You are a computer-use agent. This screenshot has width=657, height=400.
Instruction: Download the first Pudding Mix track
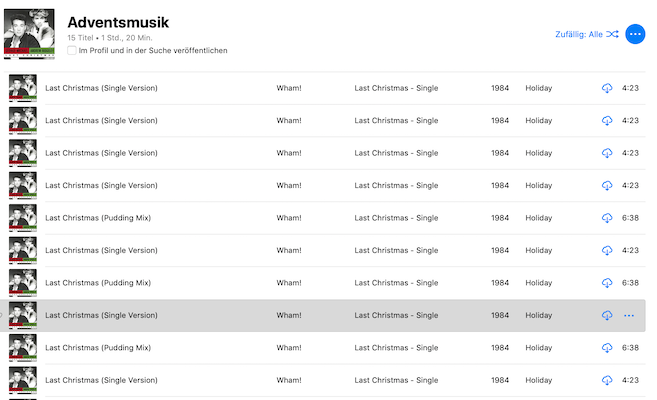(607, 218)
